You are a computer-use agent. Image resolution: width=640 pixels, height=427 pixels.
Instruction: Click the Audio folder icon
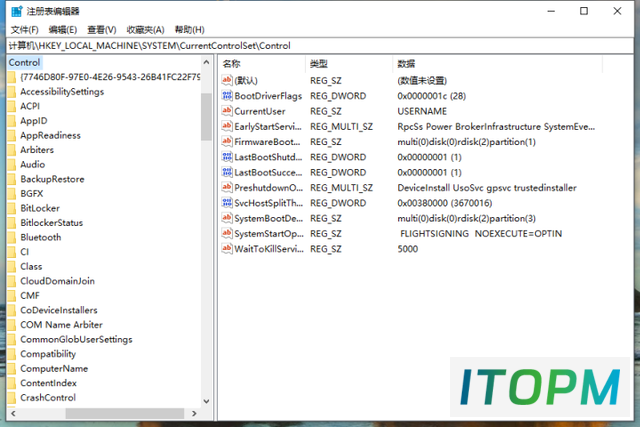click(x=12, y=165)
